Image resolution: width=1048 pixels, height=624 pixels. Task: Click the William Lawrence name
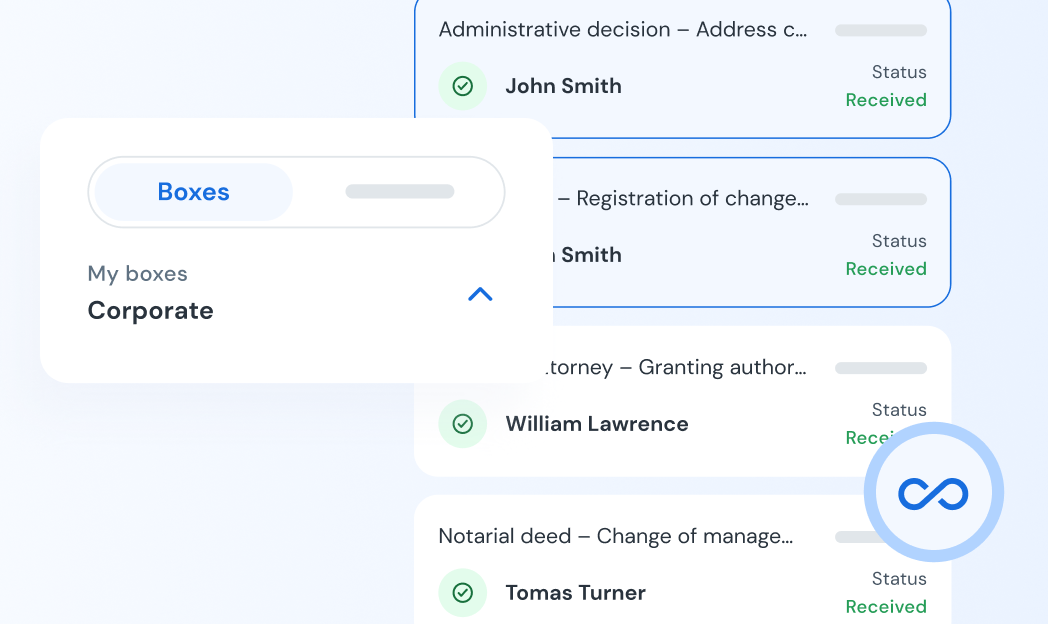coord(596,424)
